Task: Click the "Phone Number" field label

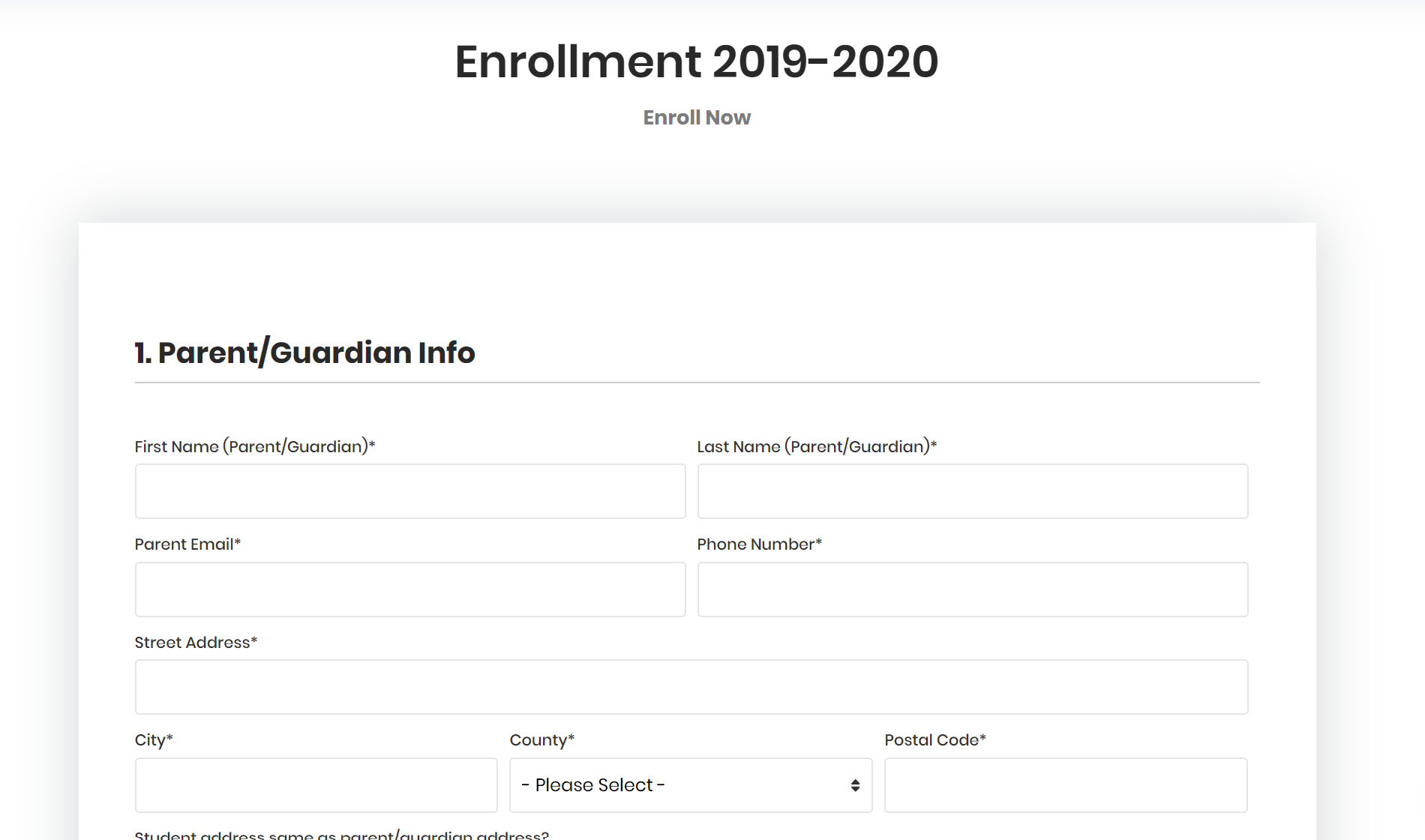Action: [x=759, y=544]
